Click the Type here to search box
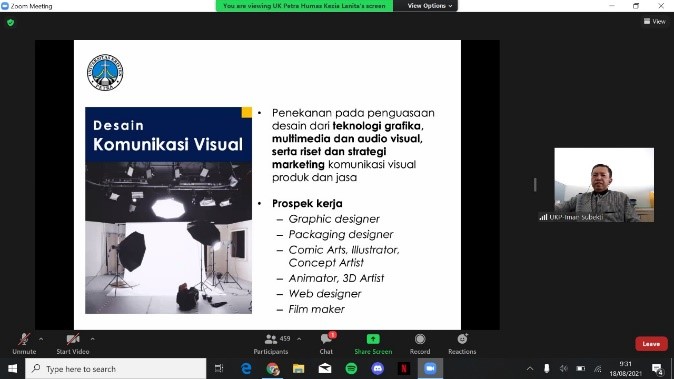This screenshot has width=674, height=379. tap(116, 369)
